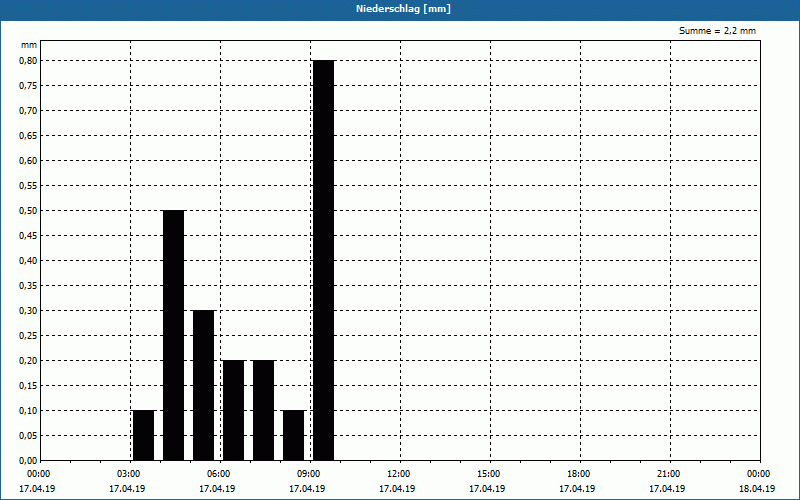The height and width of the screenshot is (500, 800).
Task: Click the 03:00 time label
Action: [x=129, y=474]
